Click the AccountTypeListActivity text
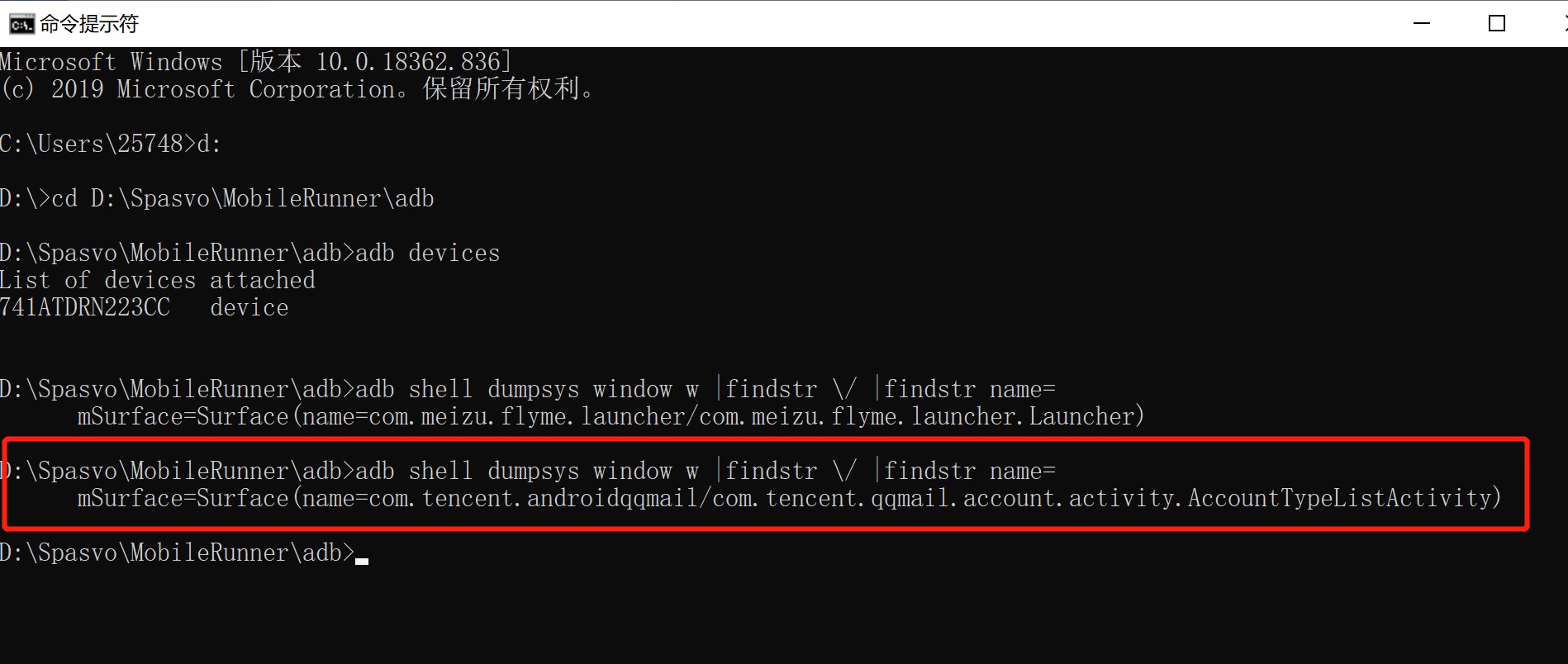 click(1339, 498)
